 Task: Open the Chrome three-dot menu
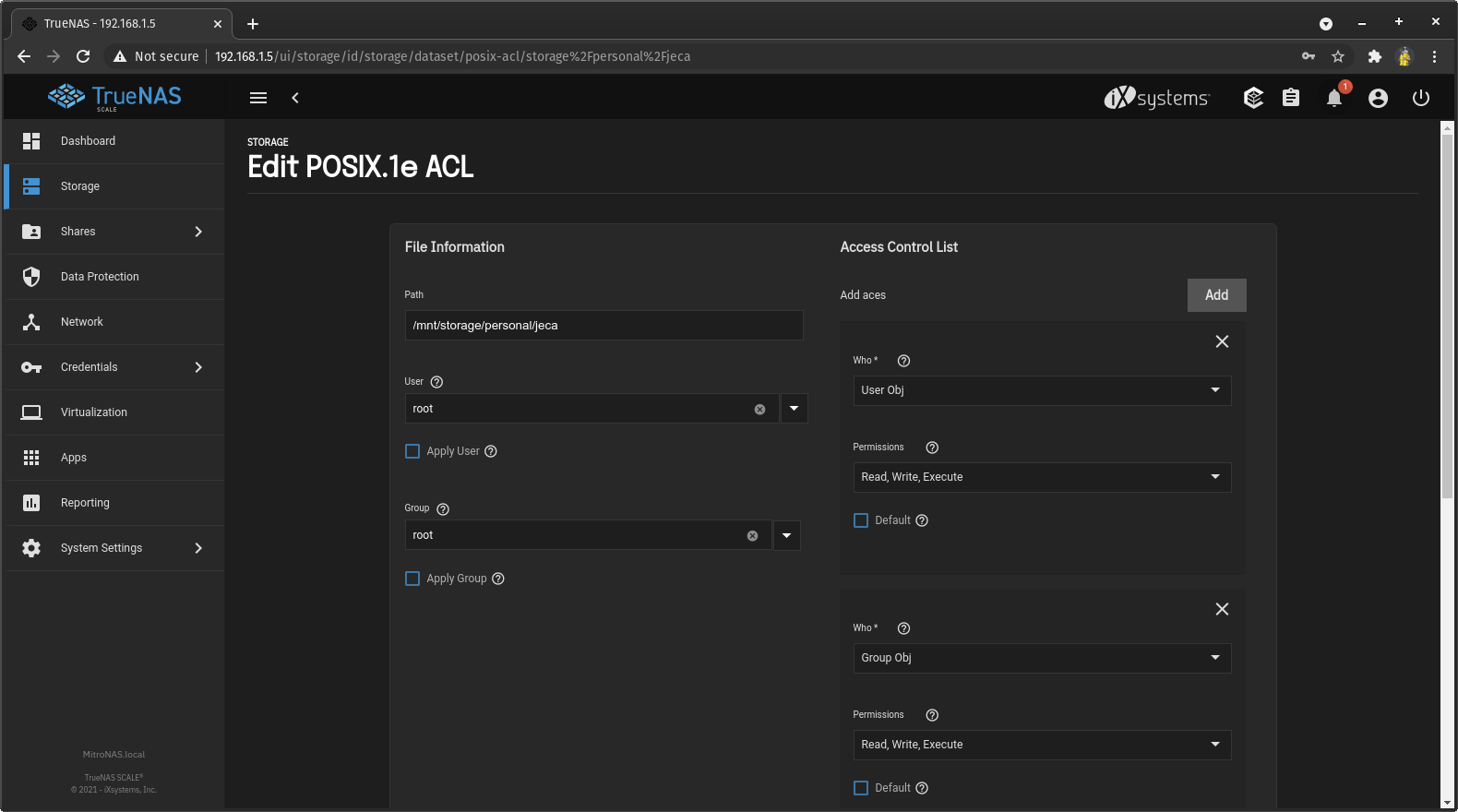[x=1434, y=56]
